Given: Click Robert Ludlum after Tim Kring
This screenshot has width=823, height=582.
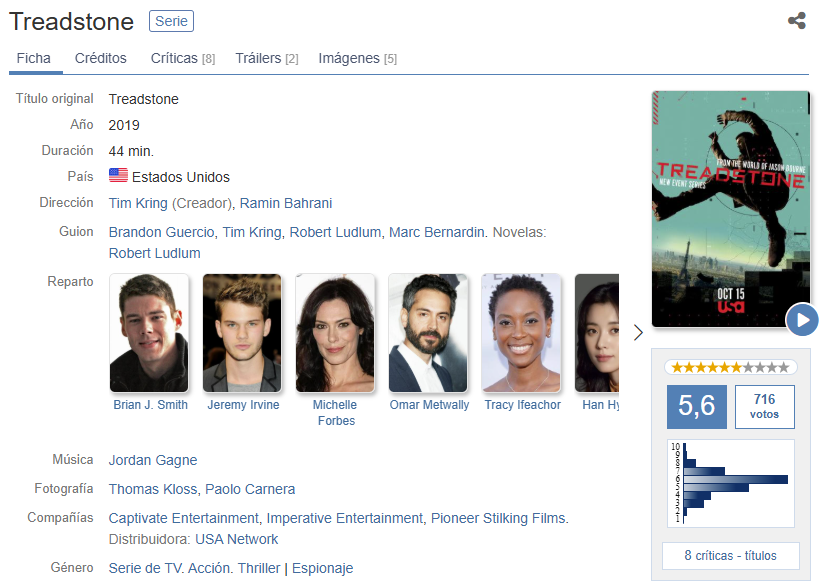Looking at the screenshot, I should 335,232.
